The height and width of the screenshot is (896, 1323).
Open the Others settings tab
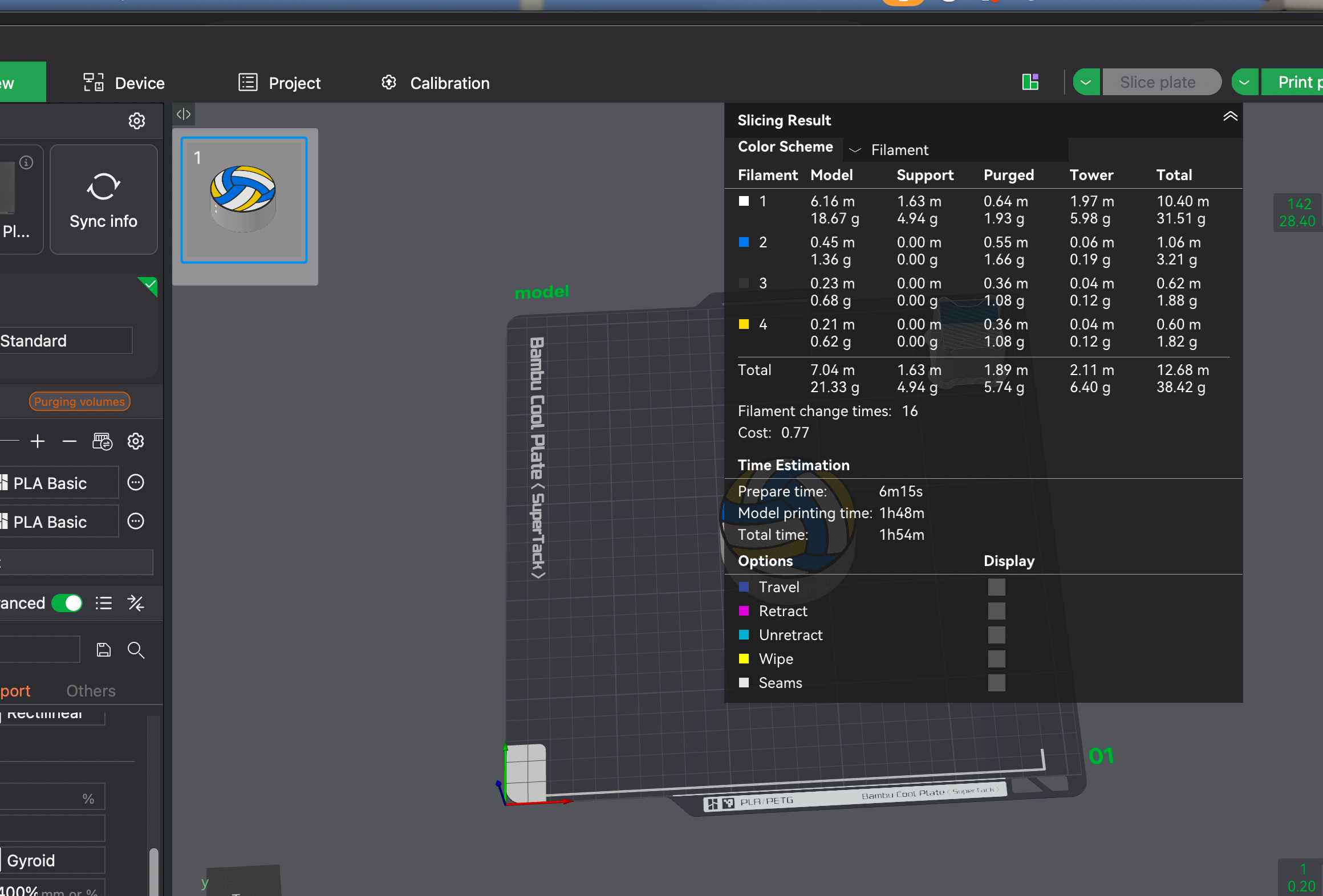[91, 691]
